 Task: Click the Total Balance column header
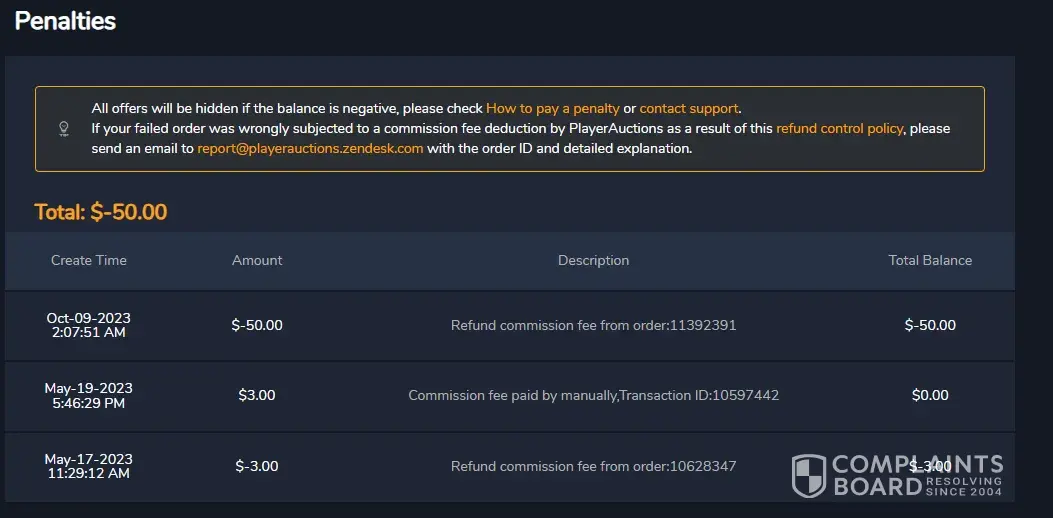click(x=930, y=260)
